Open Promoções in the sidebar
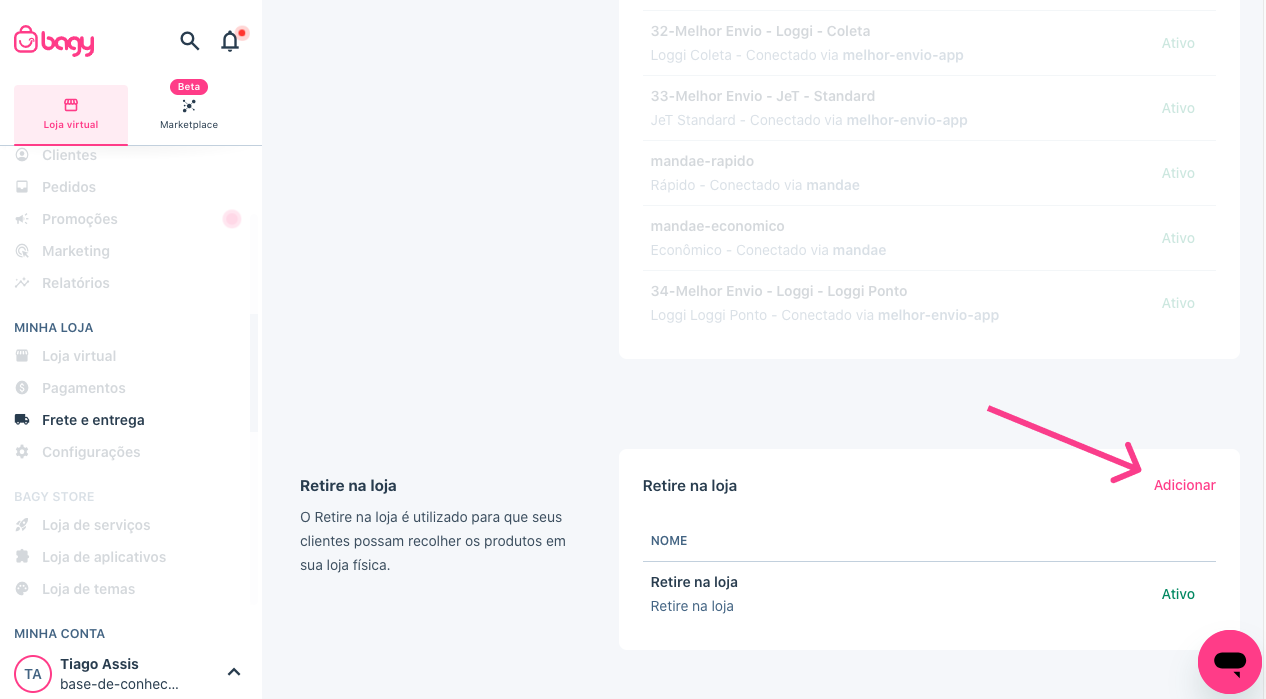Image resolution: width=1266 pixels, height=699 pixels. click(80, 219)
